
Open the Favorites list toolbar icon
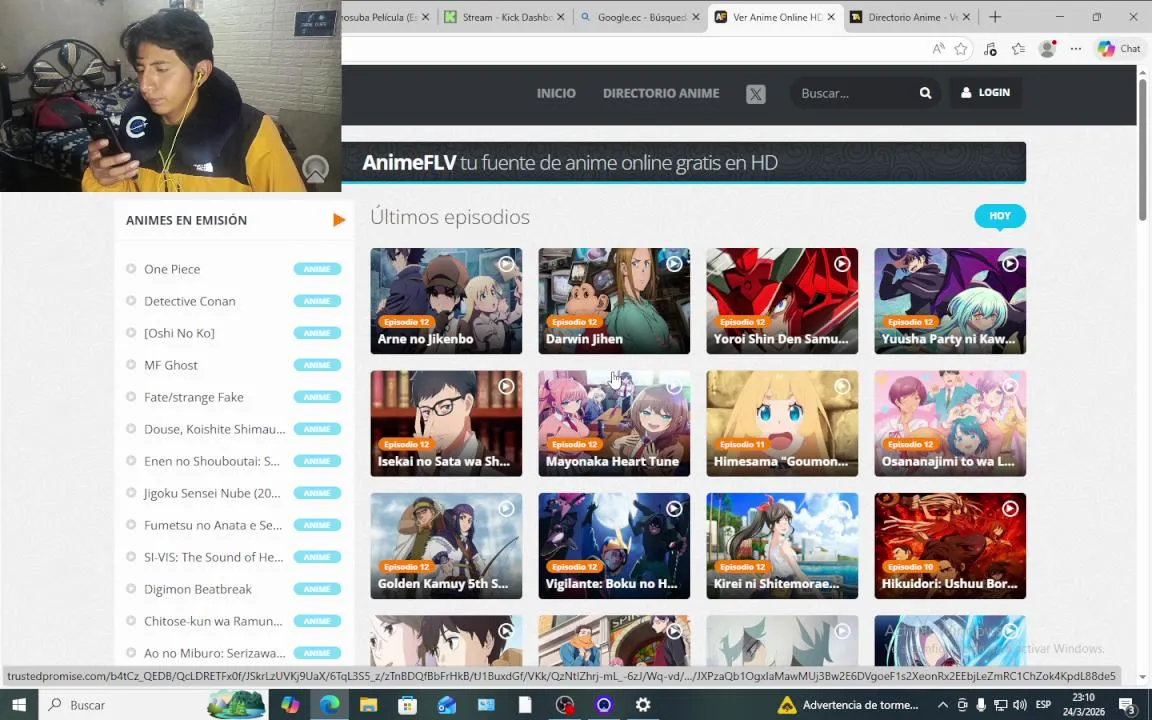click(x=1018, y=48)
